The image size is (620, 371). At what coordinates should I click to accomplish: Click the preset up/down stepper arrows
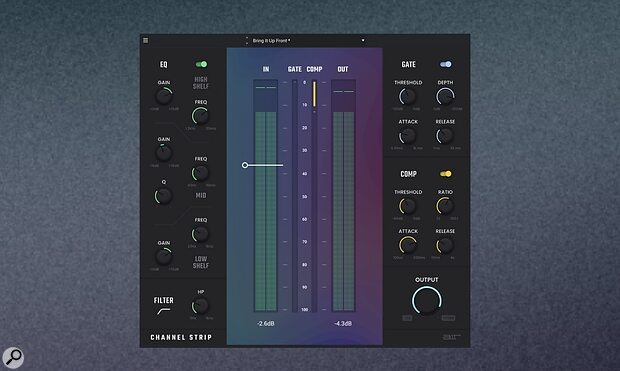247,40
